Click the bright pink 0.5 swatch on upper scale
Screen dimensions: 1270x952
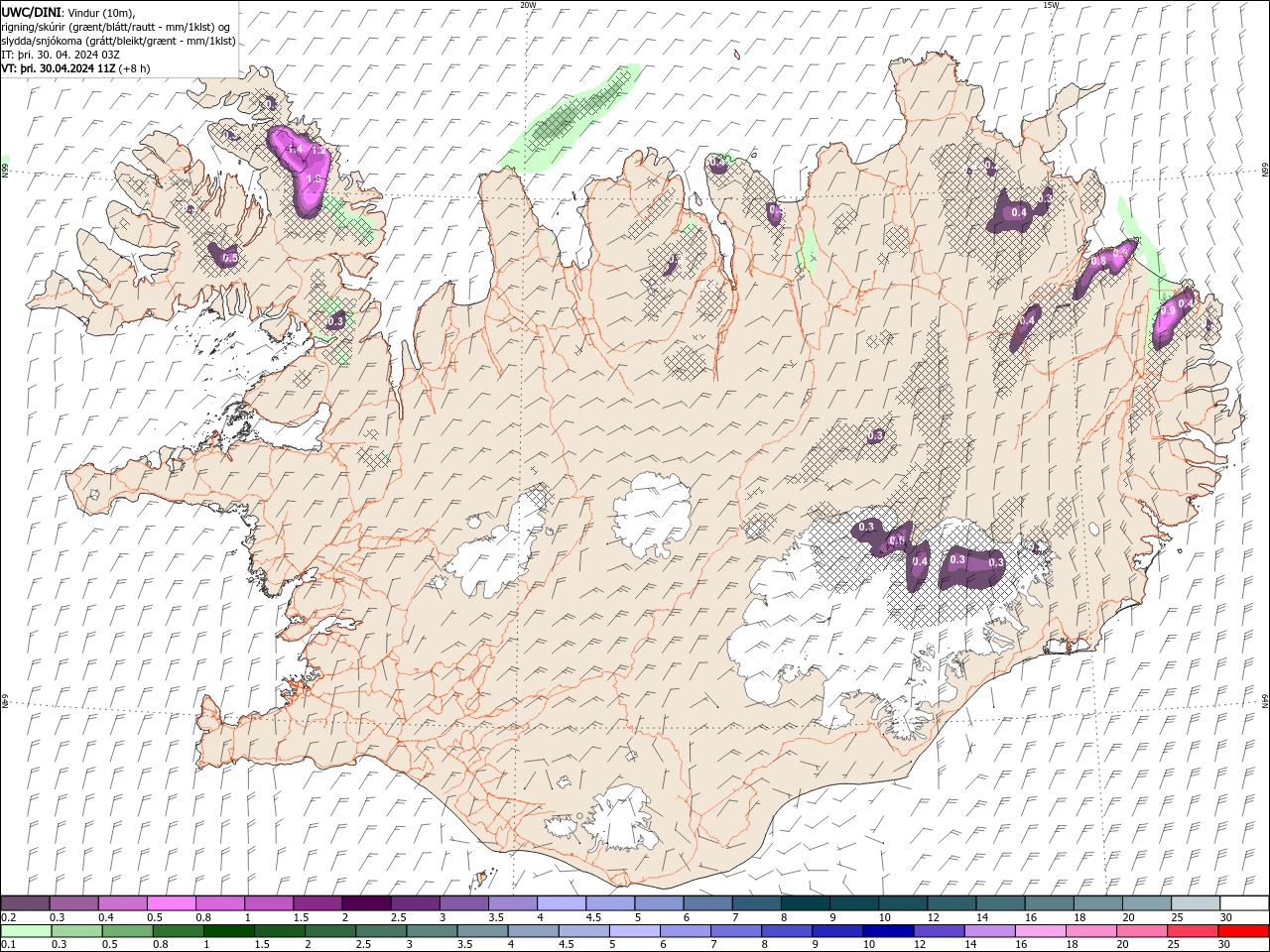tap(171, 903)
